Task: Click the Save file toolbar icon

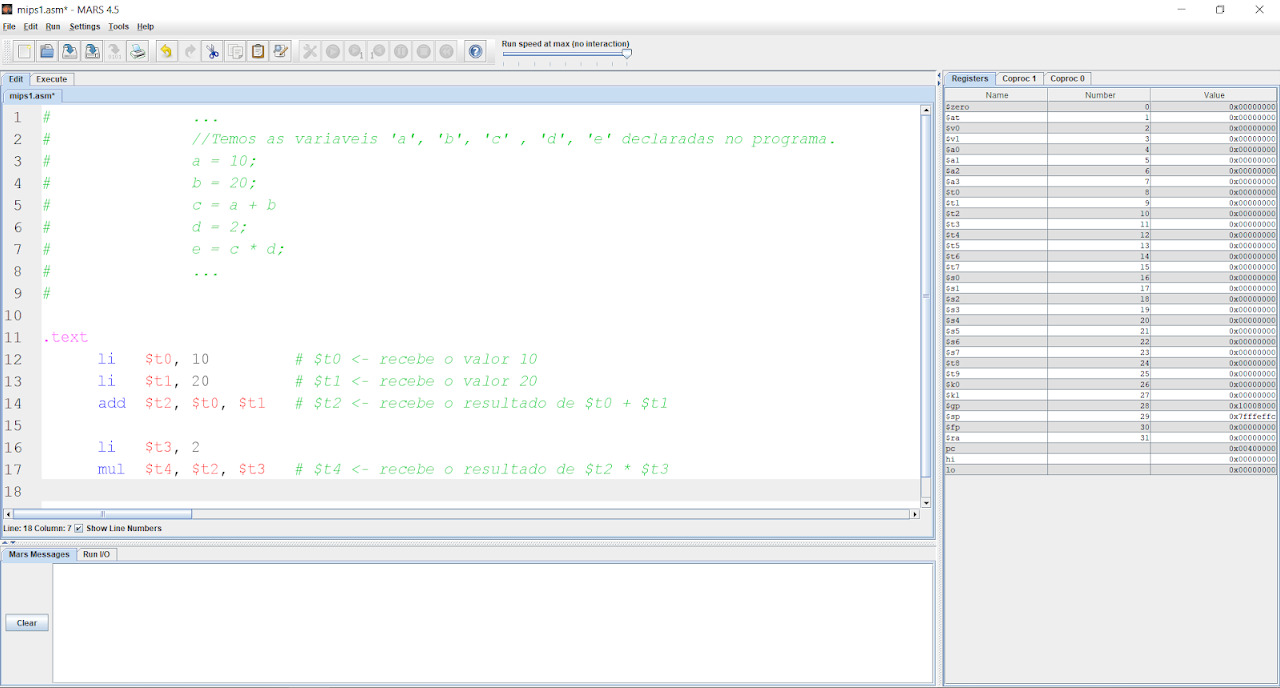Action: (69, 51)
